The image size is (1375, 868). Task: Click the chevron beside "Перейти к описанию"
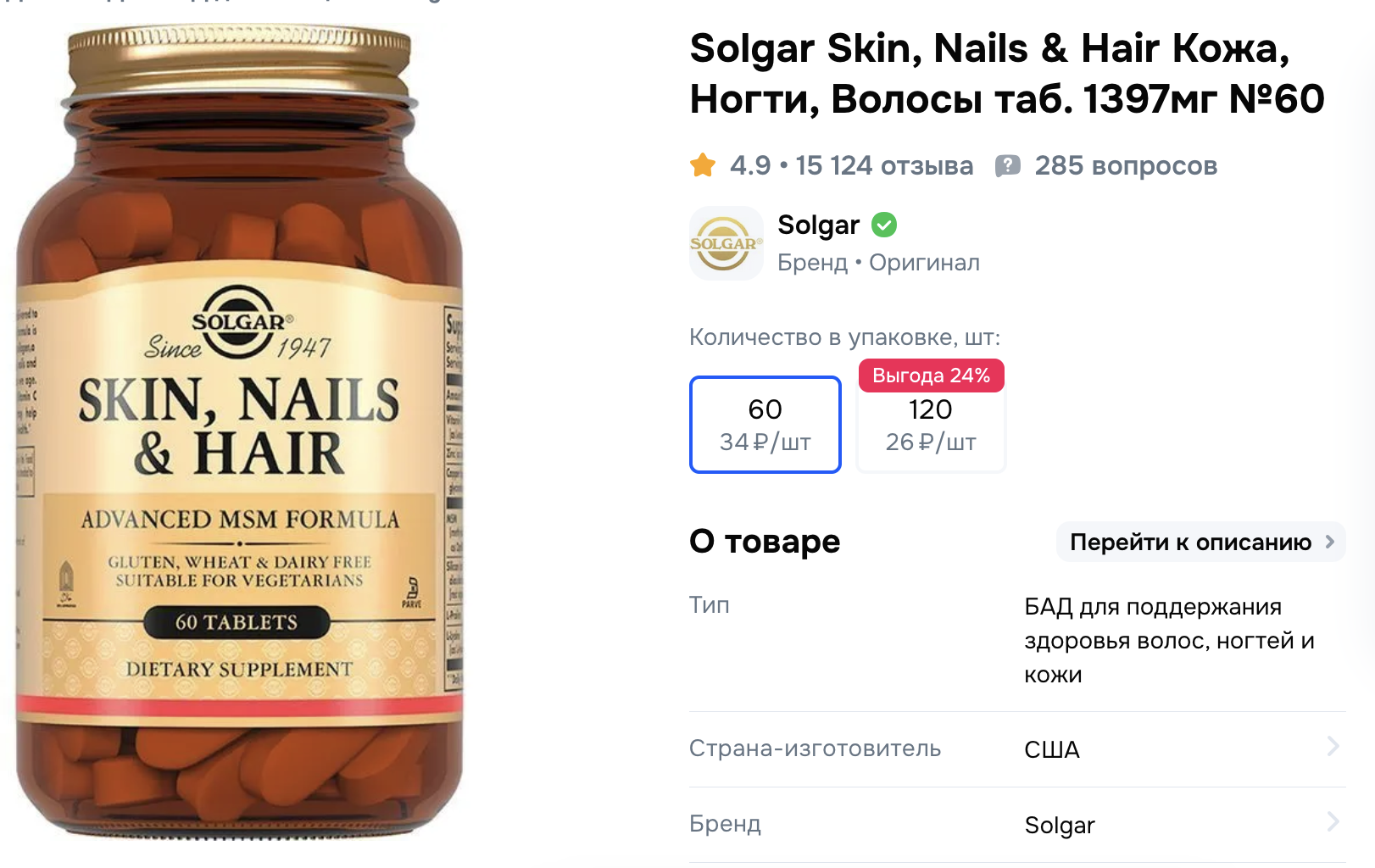(1329, 542)
